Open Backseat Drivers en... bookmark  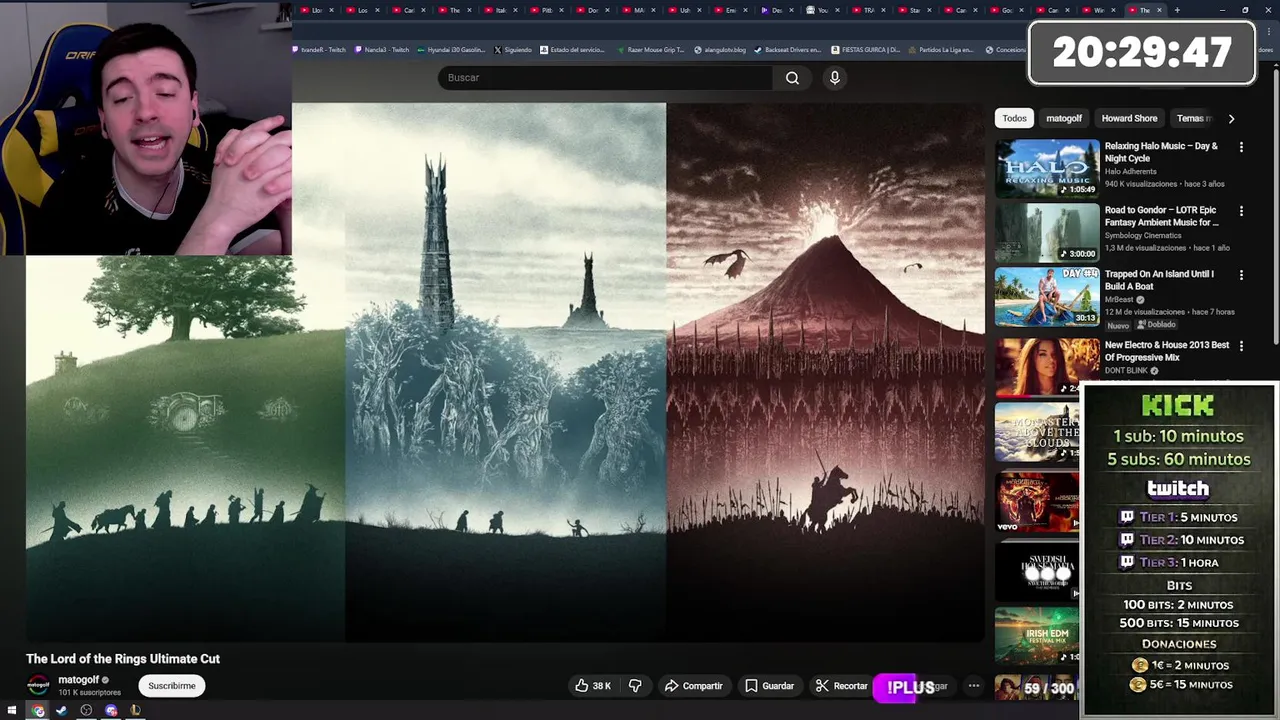[x=787, y=49]
